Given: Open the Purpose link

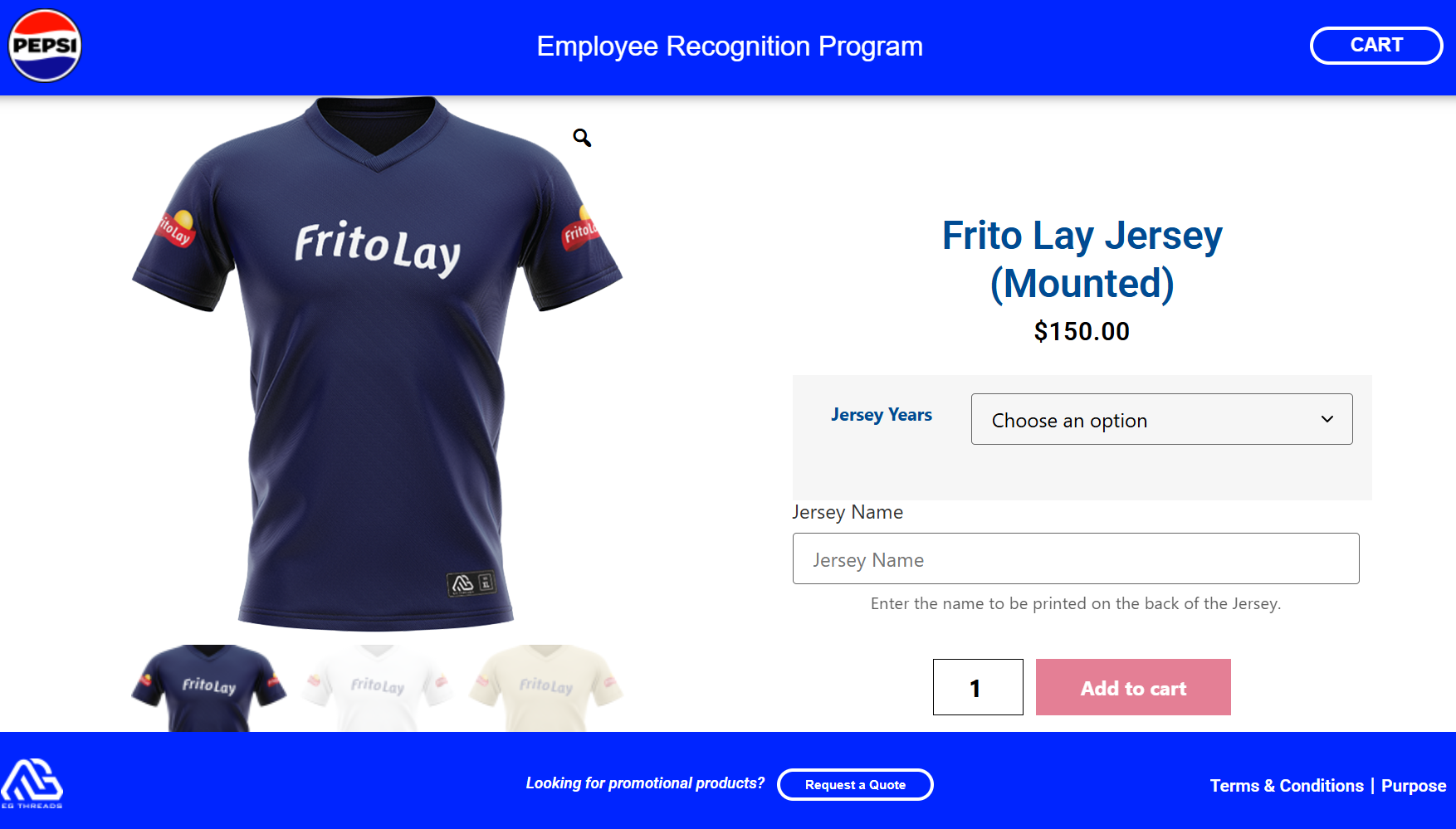Looking at the screenshot, I should point(1414,786).
